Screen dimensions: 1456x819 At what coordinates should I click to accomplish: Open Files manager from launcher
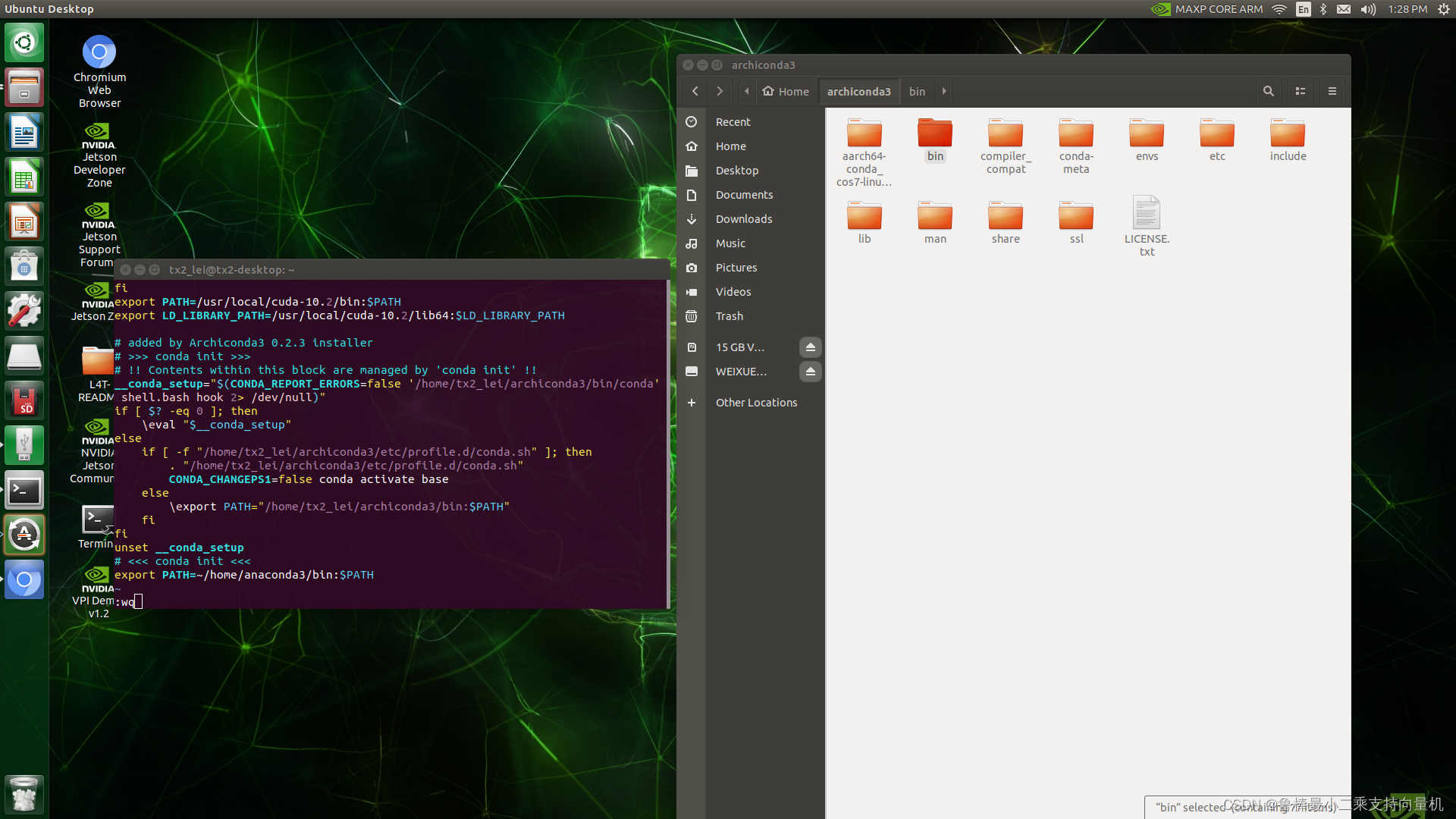point(24,87)
